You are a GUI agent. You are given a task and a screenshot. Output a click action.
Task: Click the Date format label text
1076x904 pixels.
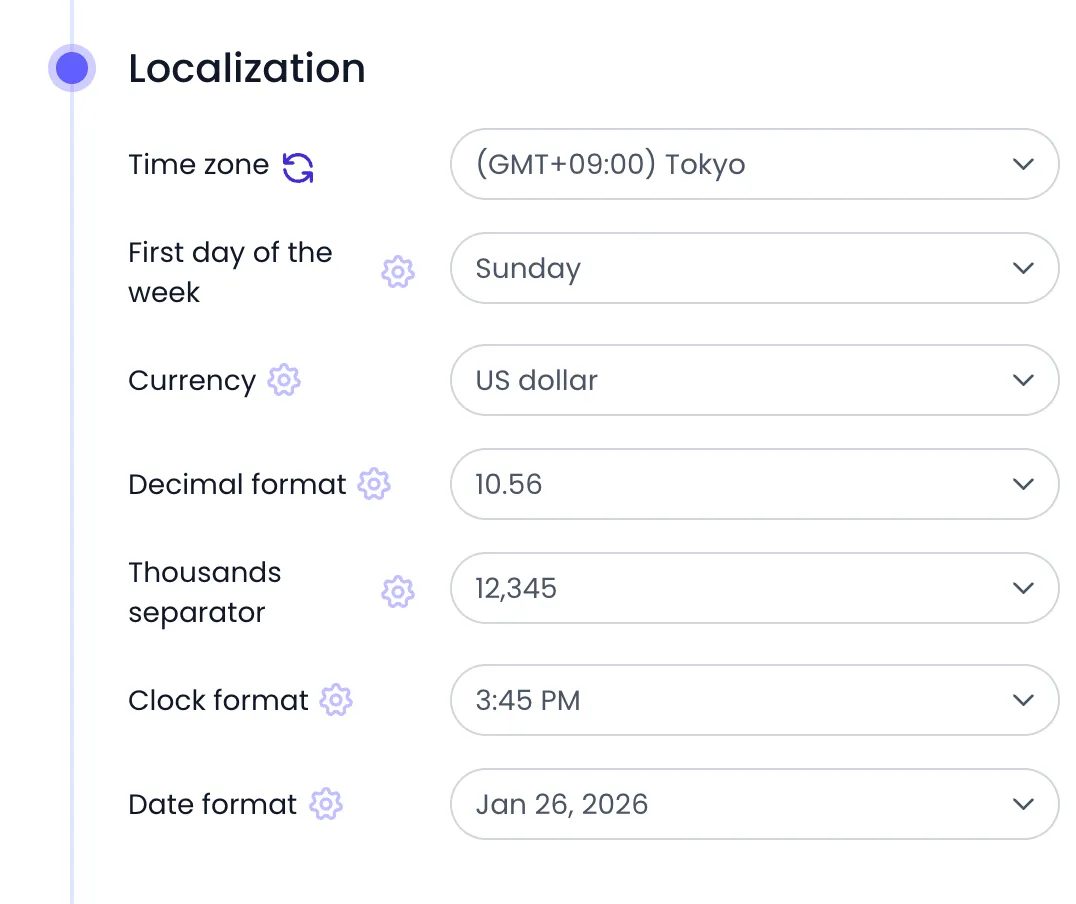[x=213, y=804]
